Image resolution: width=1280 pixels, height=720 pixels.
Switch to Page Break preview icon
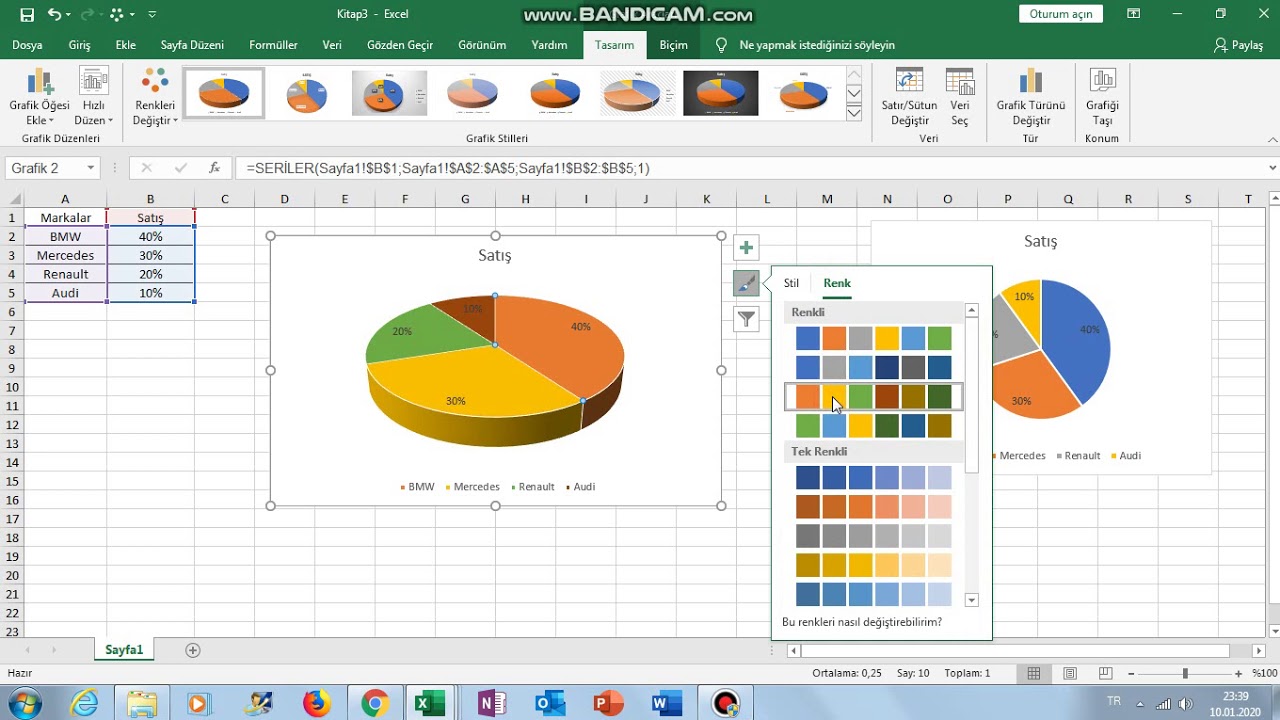(1106, 674)
